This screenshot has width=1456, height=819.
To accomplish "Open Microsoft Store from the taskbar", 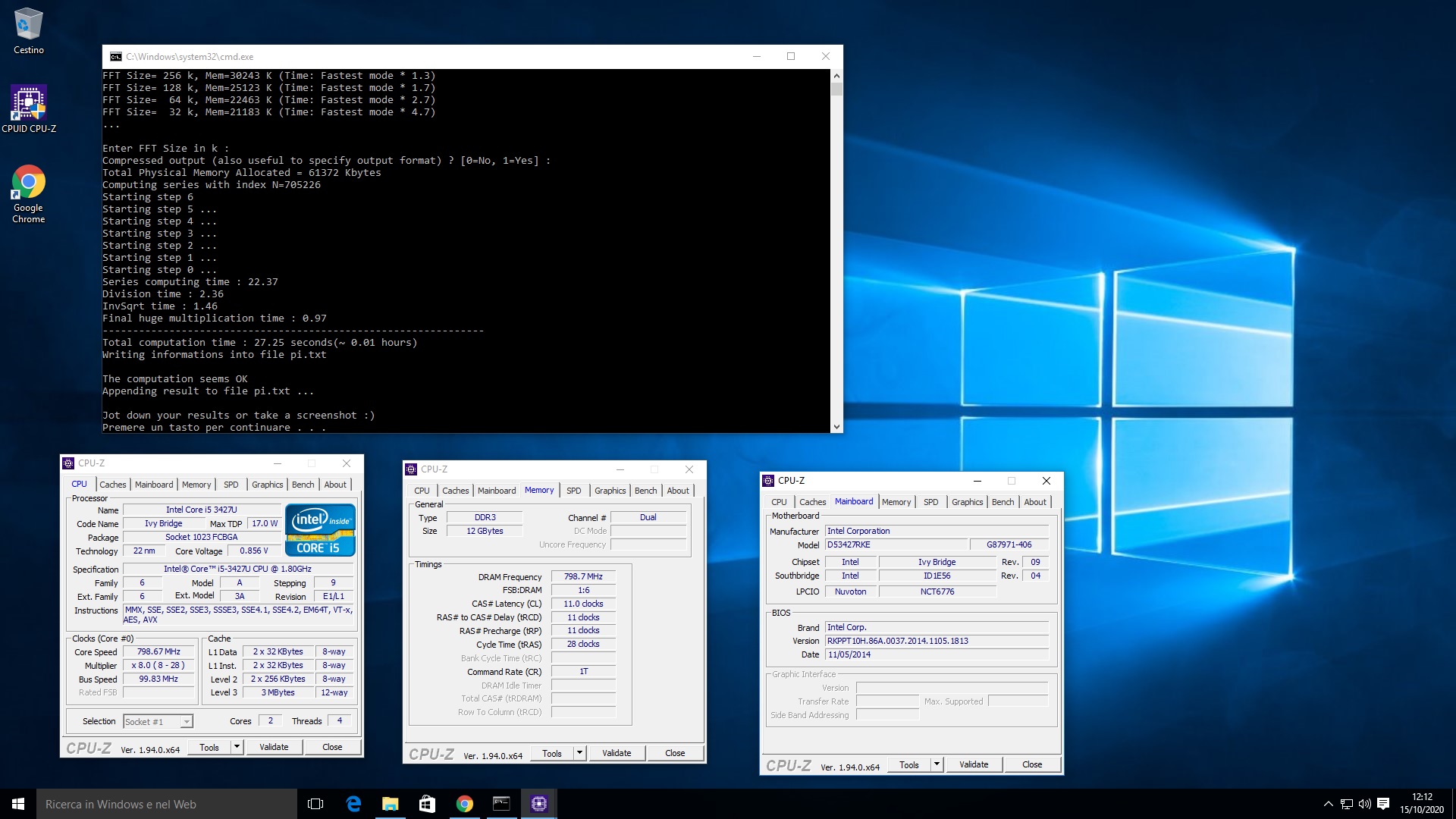I will tap(428, 804).
